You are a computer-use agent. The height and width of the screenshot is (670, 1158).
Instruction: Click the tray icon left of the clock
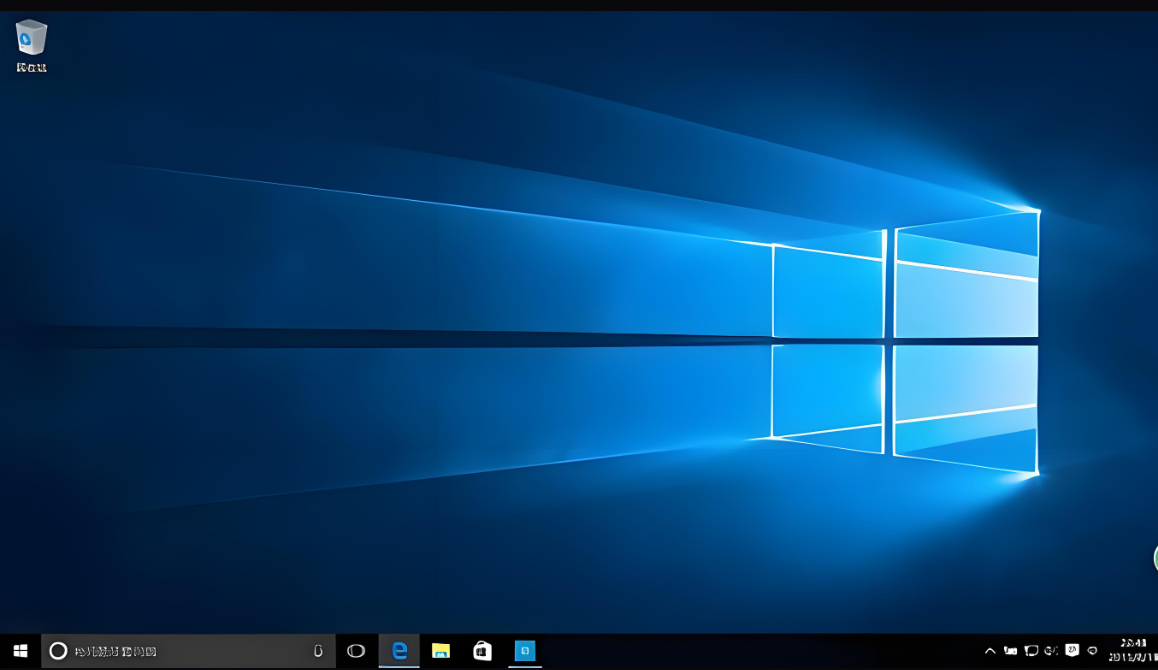tap(1092, 651)
